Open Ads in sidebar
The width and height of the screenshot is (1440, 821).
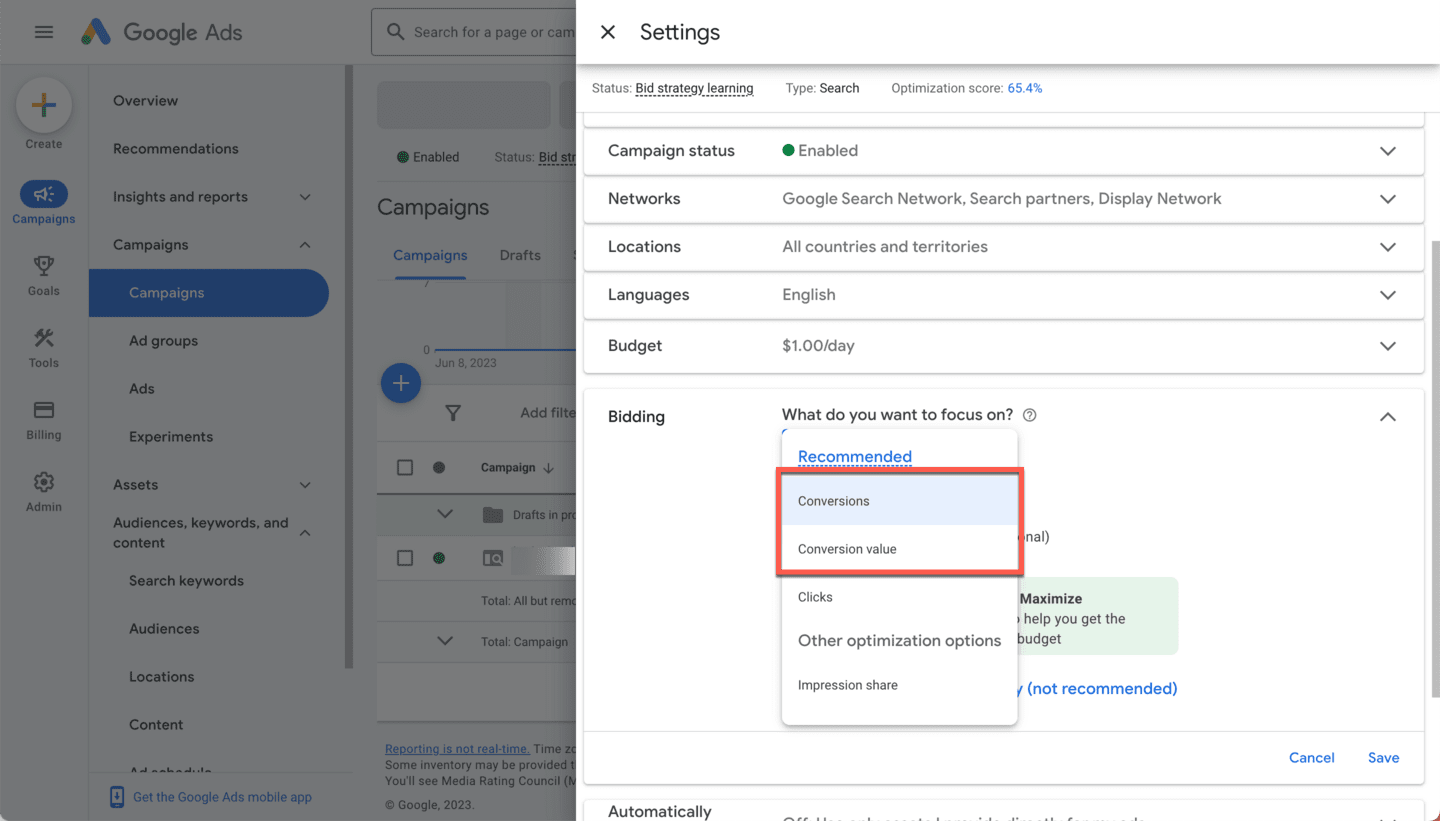click(141, 389)
